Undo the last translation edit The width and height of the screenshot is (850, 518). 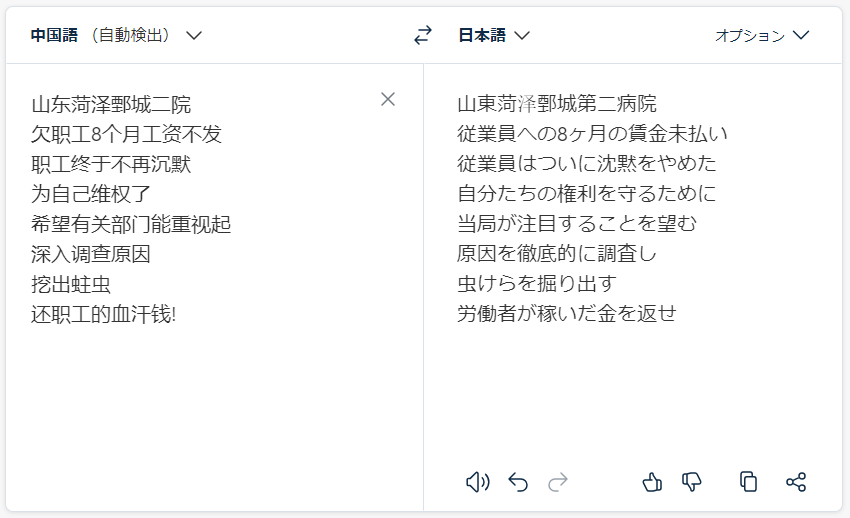[x=518, y=482]
